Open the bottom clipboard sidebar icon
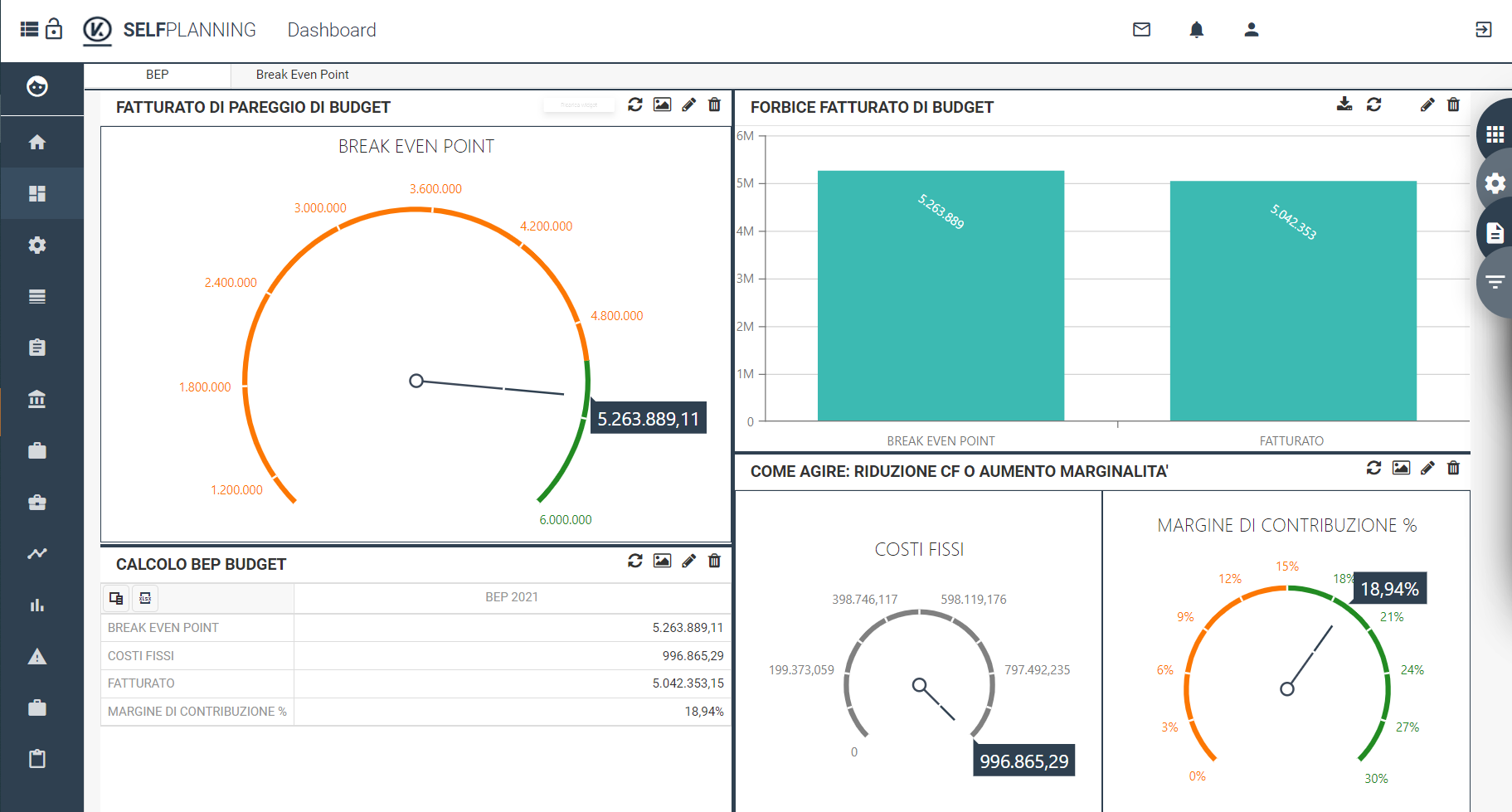The height and width of the screenshot is (812, 1512). pos(37,759)
